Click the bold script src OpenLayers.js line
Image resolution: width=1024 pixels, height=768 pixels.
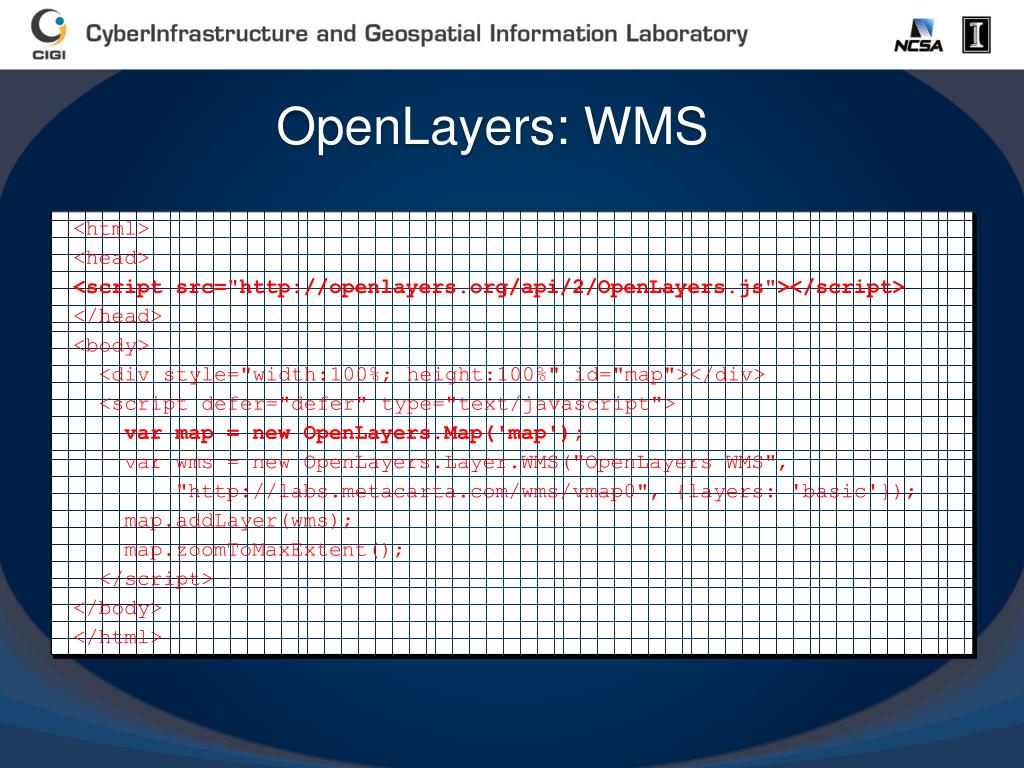[488, 287]
